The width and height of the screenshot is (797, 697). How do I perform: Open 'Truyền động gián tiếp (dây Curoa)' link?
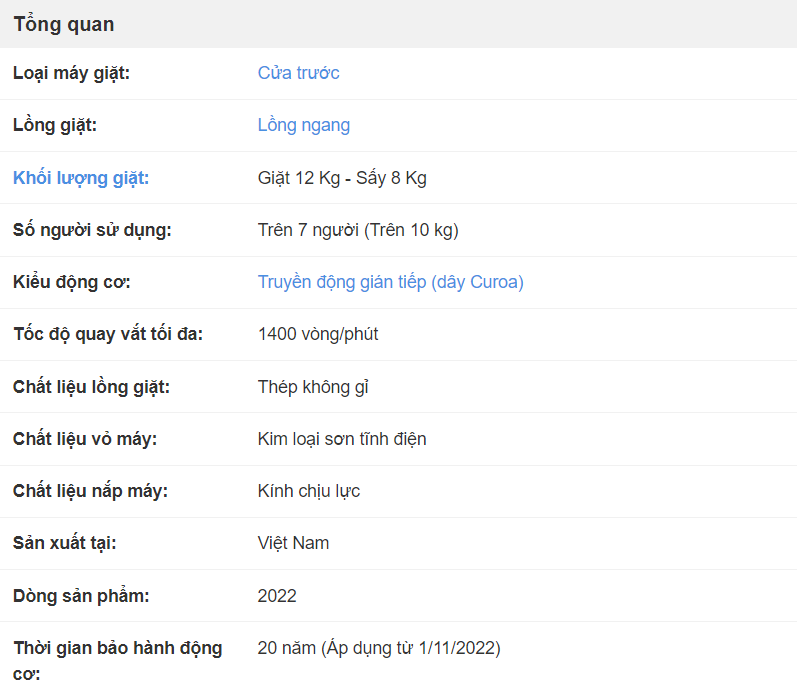[x=390, y=282]
